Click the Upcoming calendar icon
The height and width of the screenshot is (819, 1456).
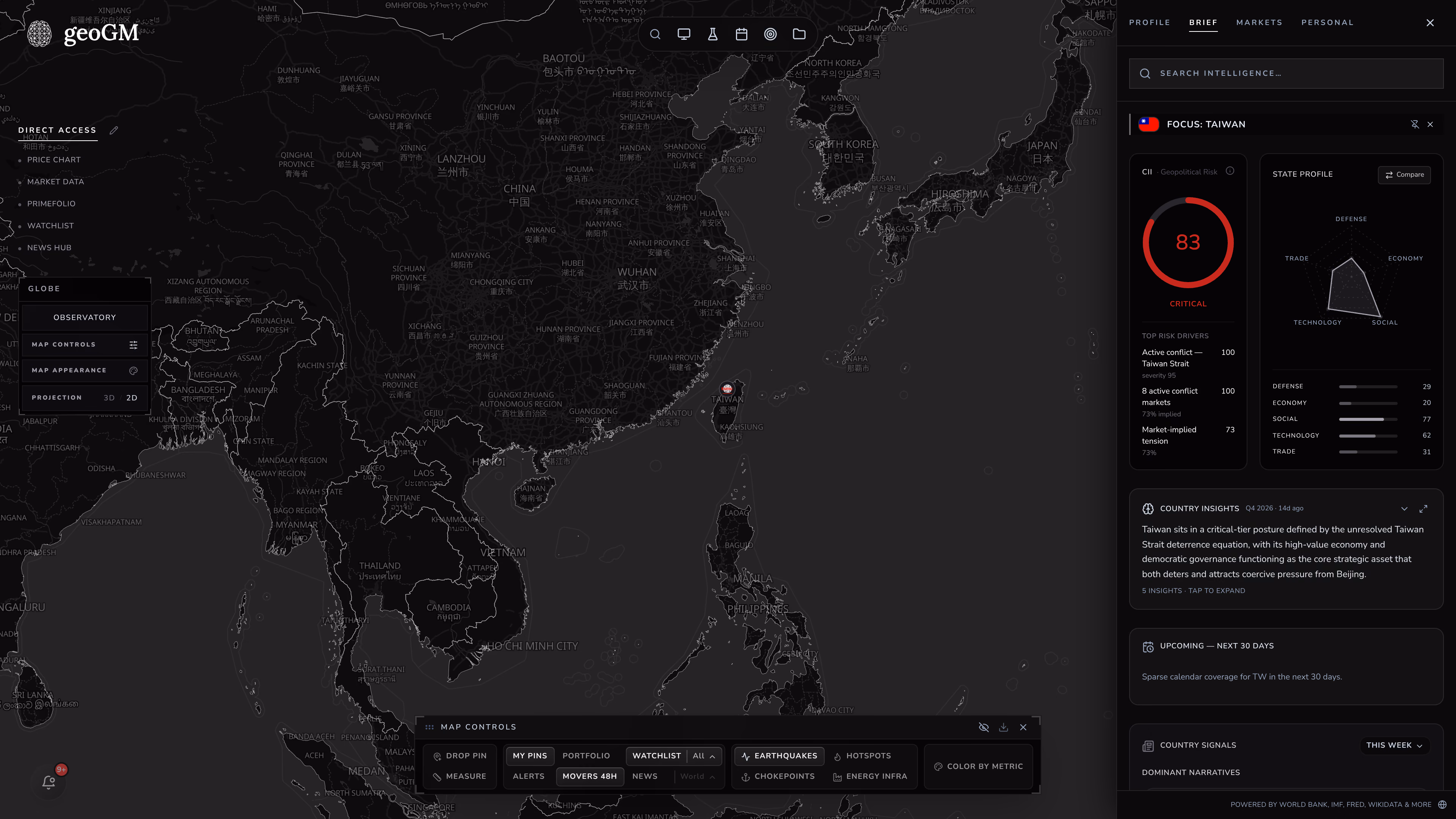(1148, 646)
